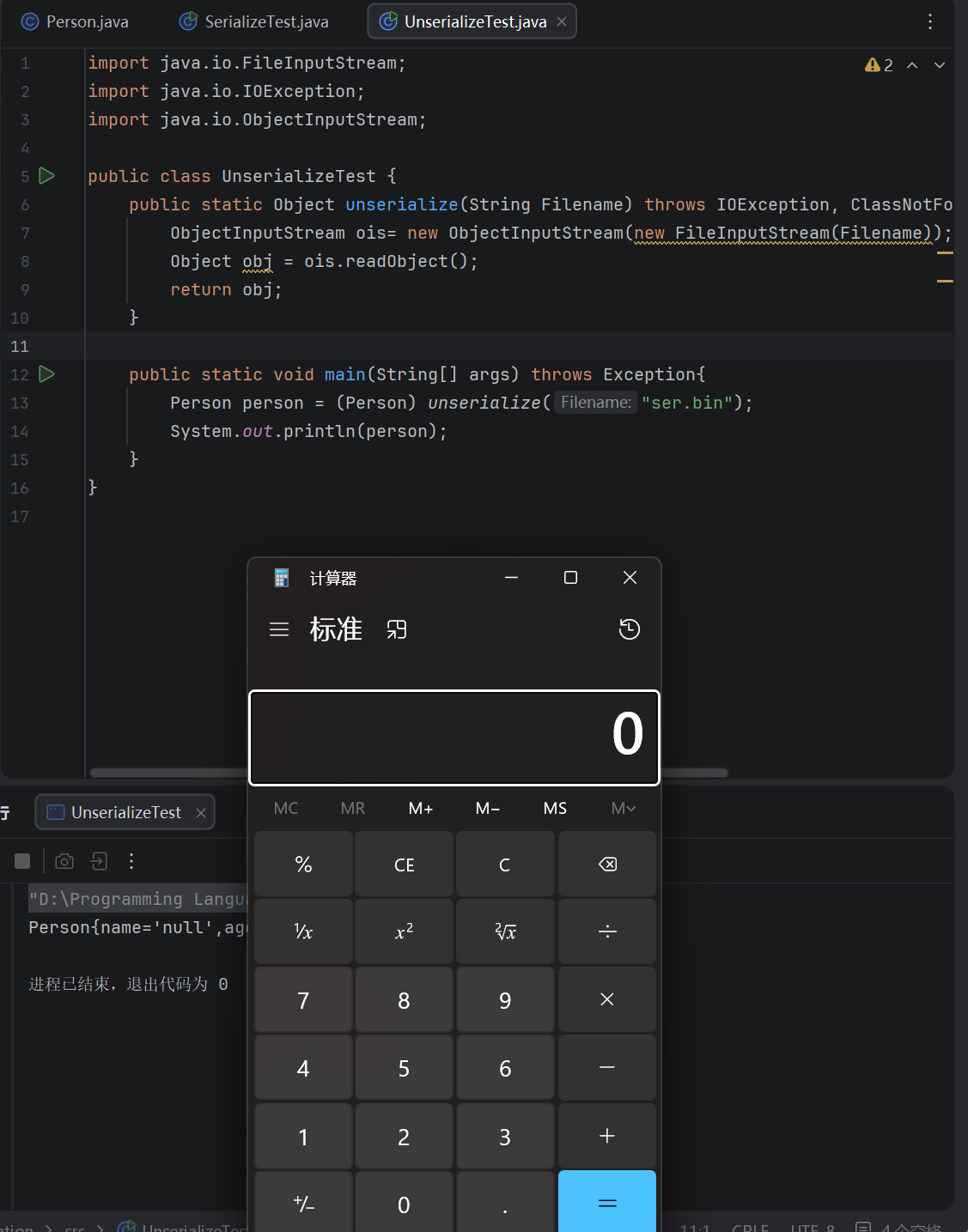The height and width of the screenshot is (1232, 968).
Task: Click the screenshot camera icon in Run toolbar
Action: pyautogui.click(x=64, y=861)
